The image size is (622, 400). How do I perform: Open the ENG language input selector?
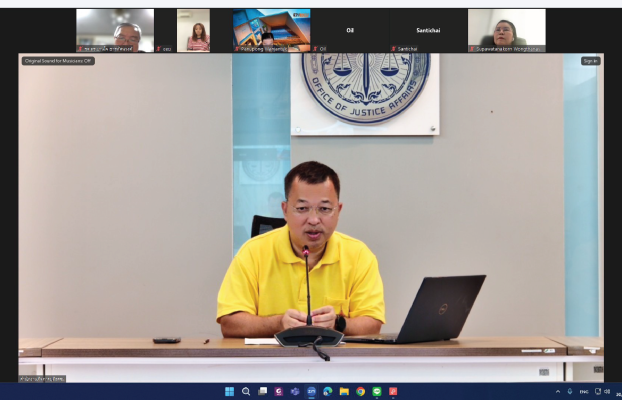click(584, 391)
